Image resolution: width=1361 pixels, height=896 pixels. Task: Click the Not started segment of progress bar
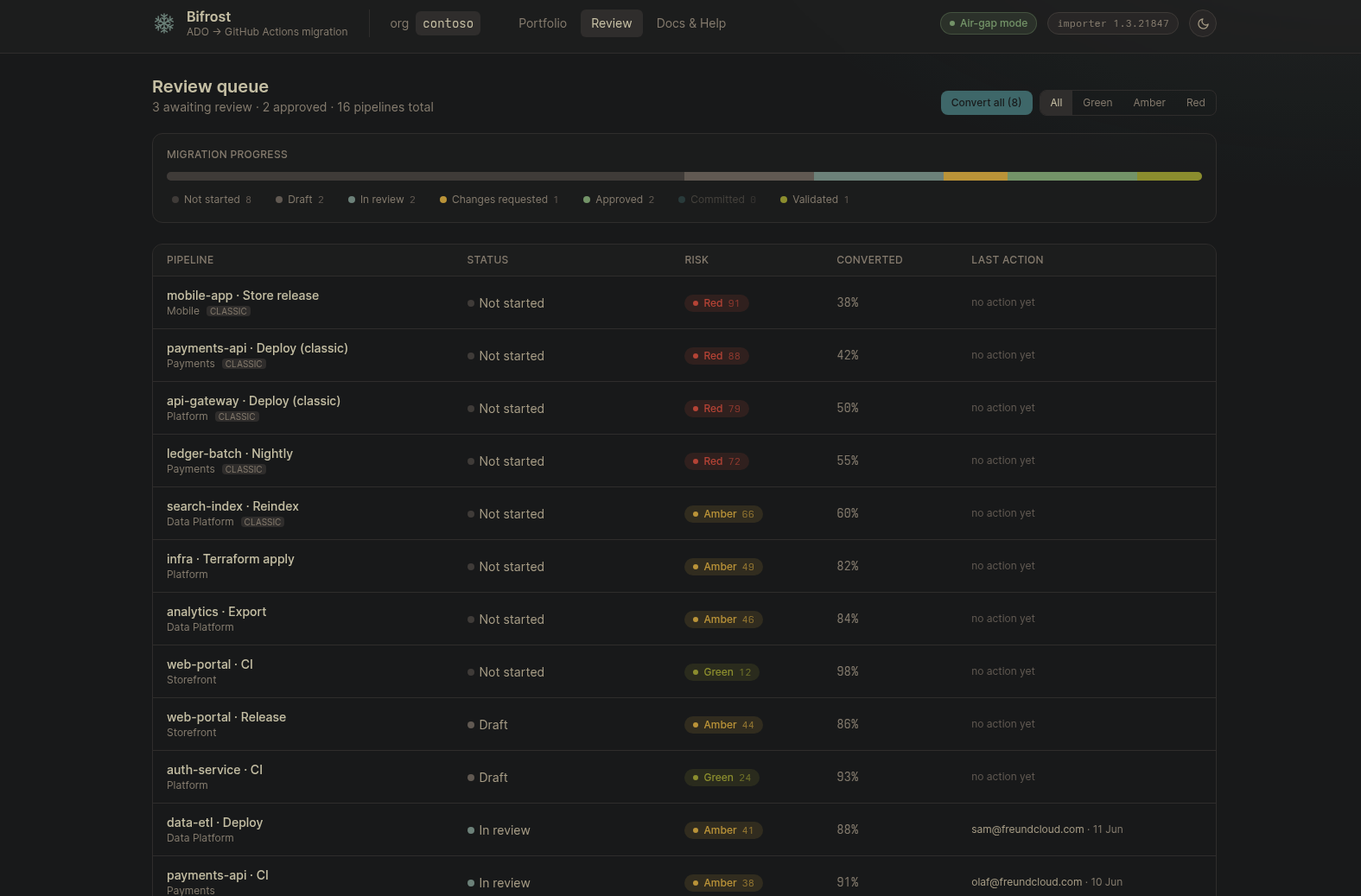(x=425, y=176)
